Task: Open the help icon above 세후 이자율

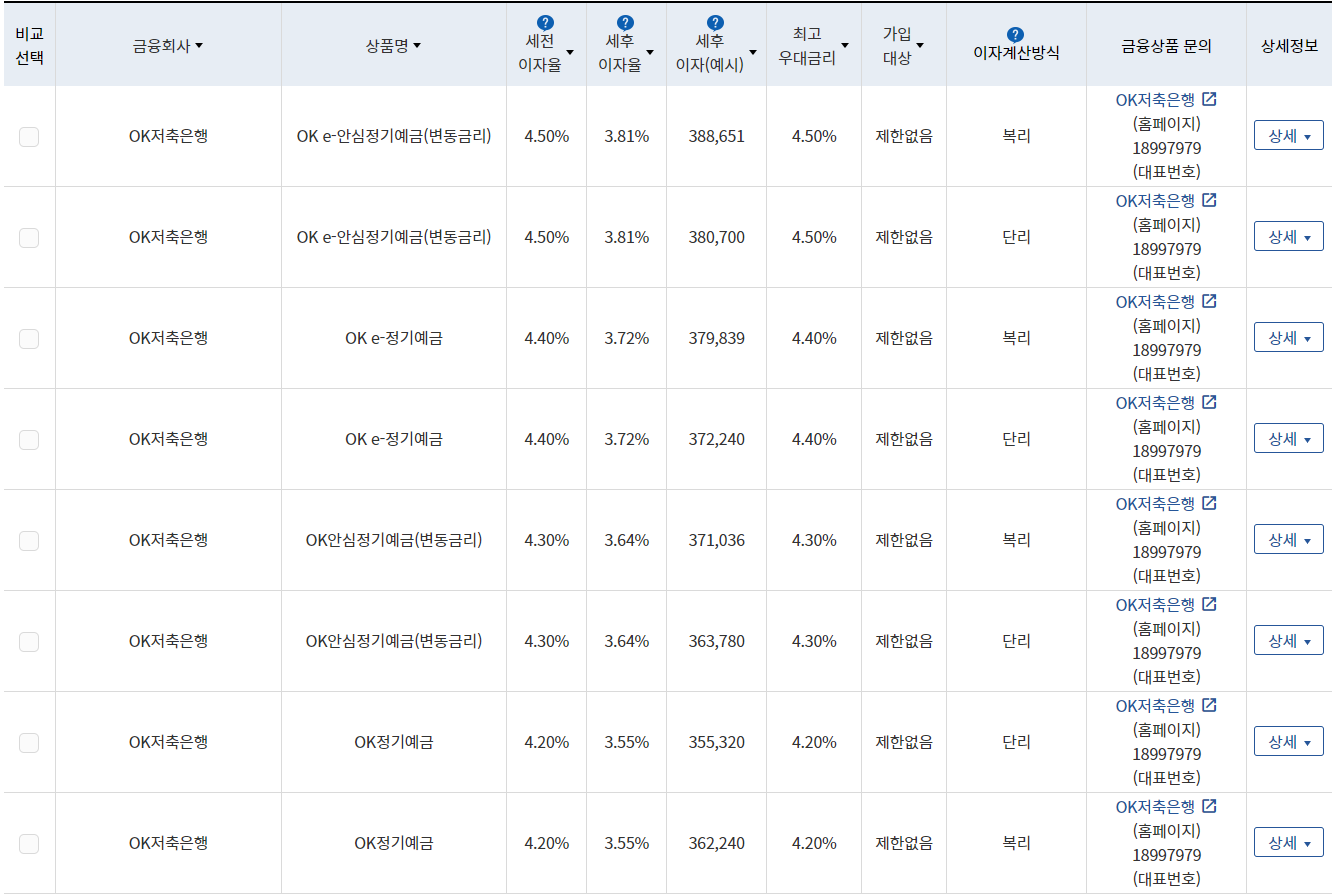Action: (625, 22)
